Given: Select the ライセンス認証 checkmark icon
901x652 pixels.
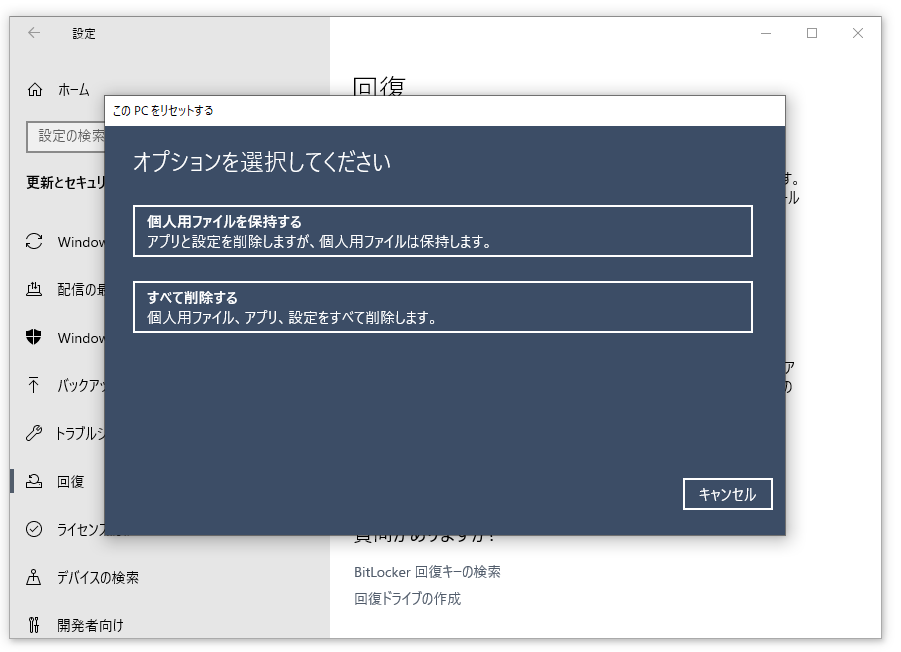Looking at the screenshot, I should 34,528.
